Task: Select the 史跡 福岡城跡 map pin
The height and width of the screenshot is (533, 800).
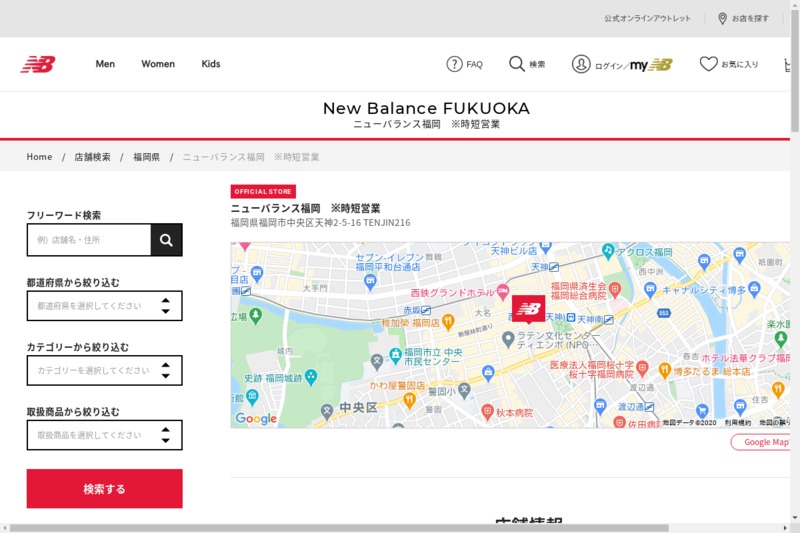Action: 311,377
